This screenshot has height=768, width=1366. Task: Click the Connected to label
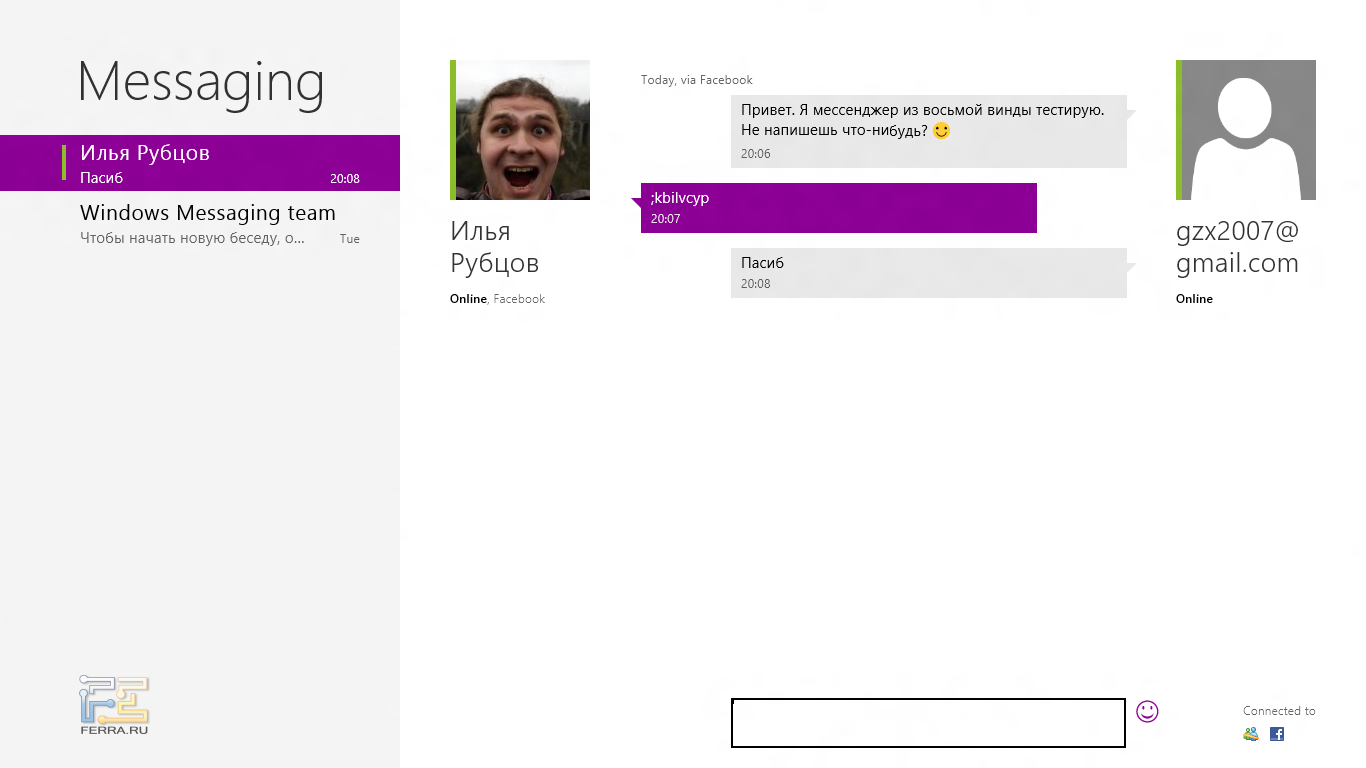click(x=1279, y=711)
